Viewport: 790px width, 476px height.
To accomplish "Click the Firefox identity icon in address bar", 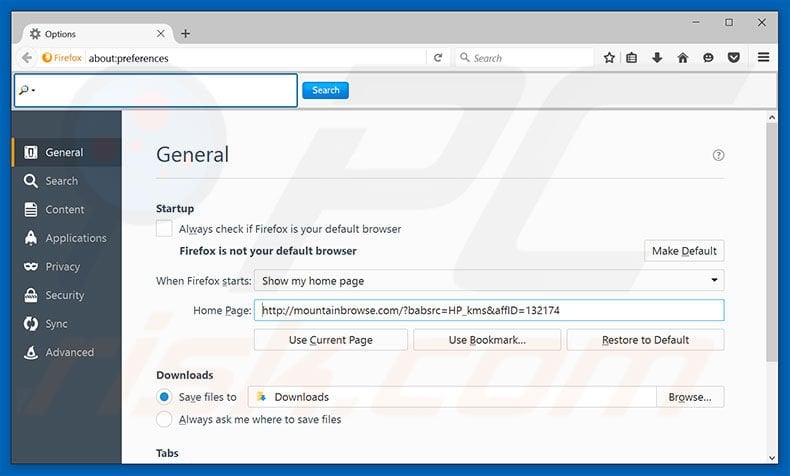I will tap(62, 58).
